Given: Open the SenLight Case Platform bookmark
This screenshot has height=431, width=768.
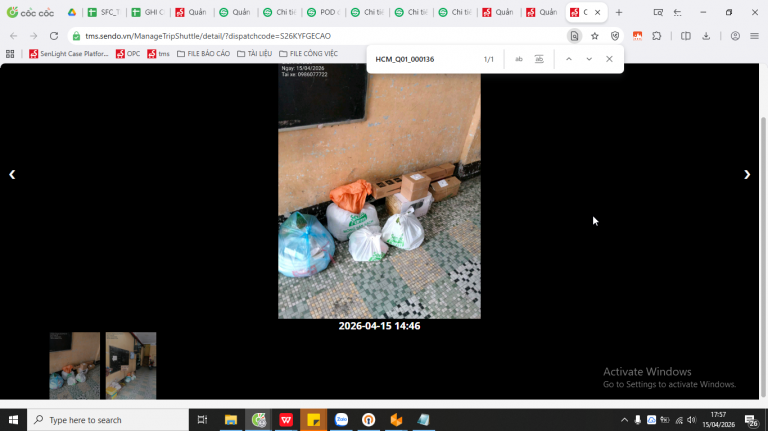Looking at the screenshot, I should click(x=69, y=54).
